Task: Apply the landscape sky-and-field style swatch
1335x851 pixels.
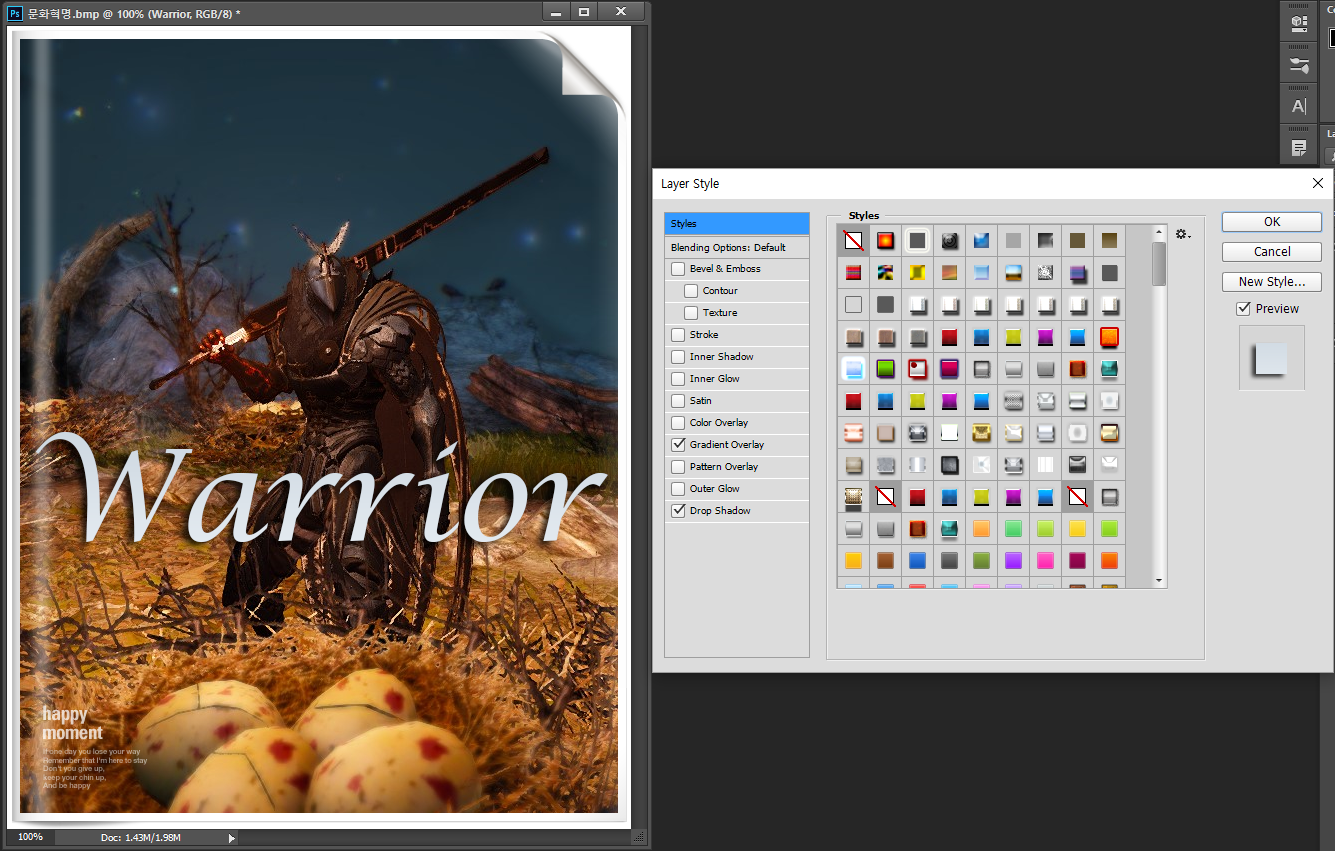Action: pyautogui.click(x=1013, y=272)
